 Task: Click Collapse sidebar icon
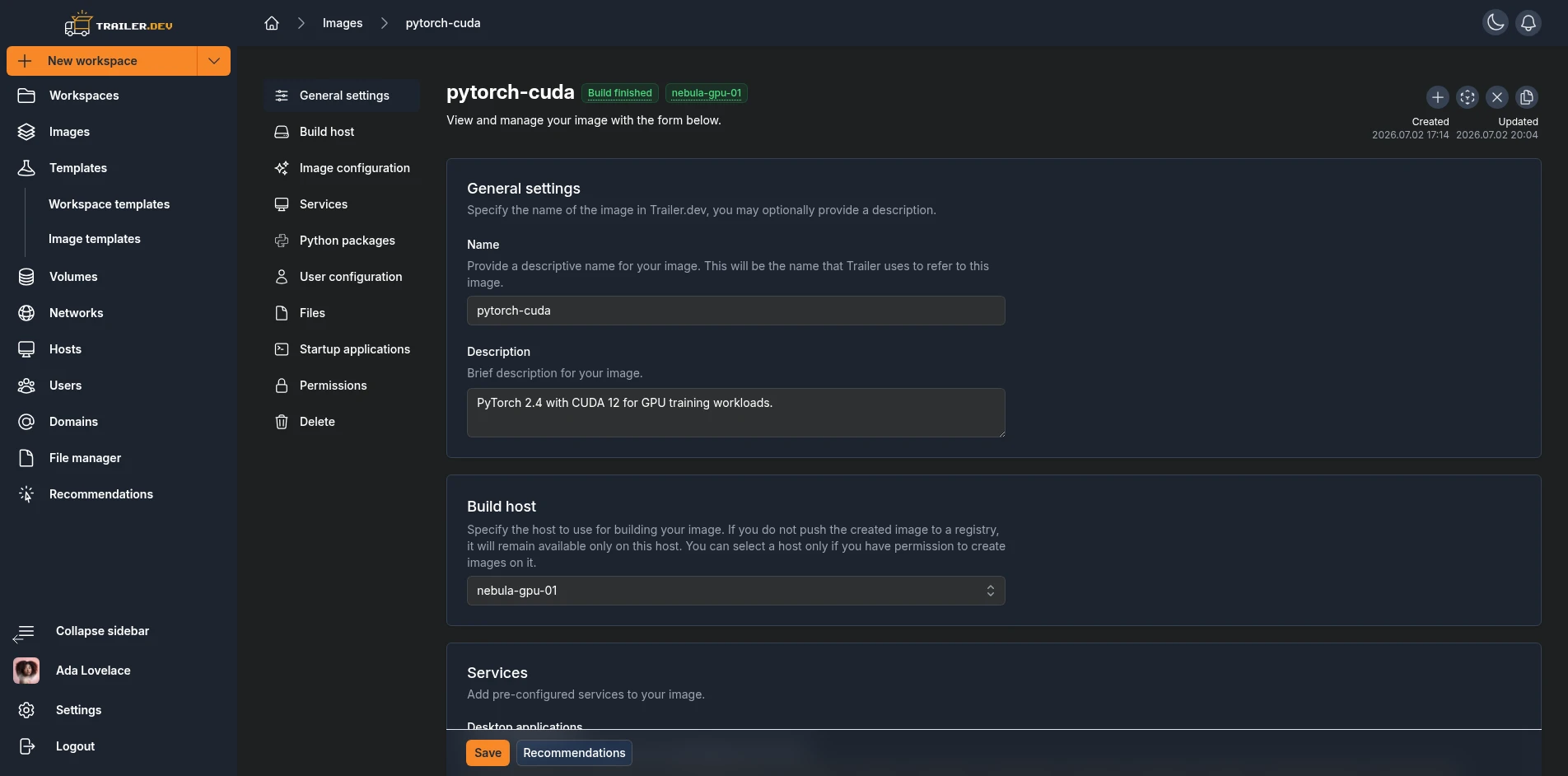pyautogui.click(x=24, y=633)
